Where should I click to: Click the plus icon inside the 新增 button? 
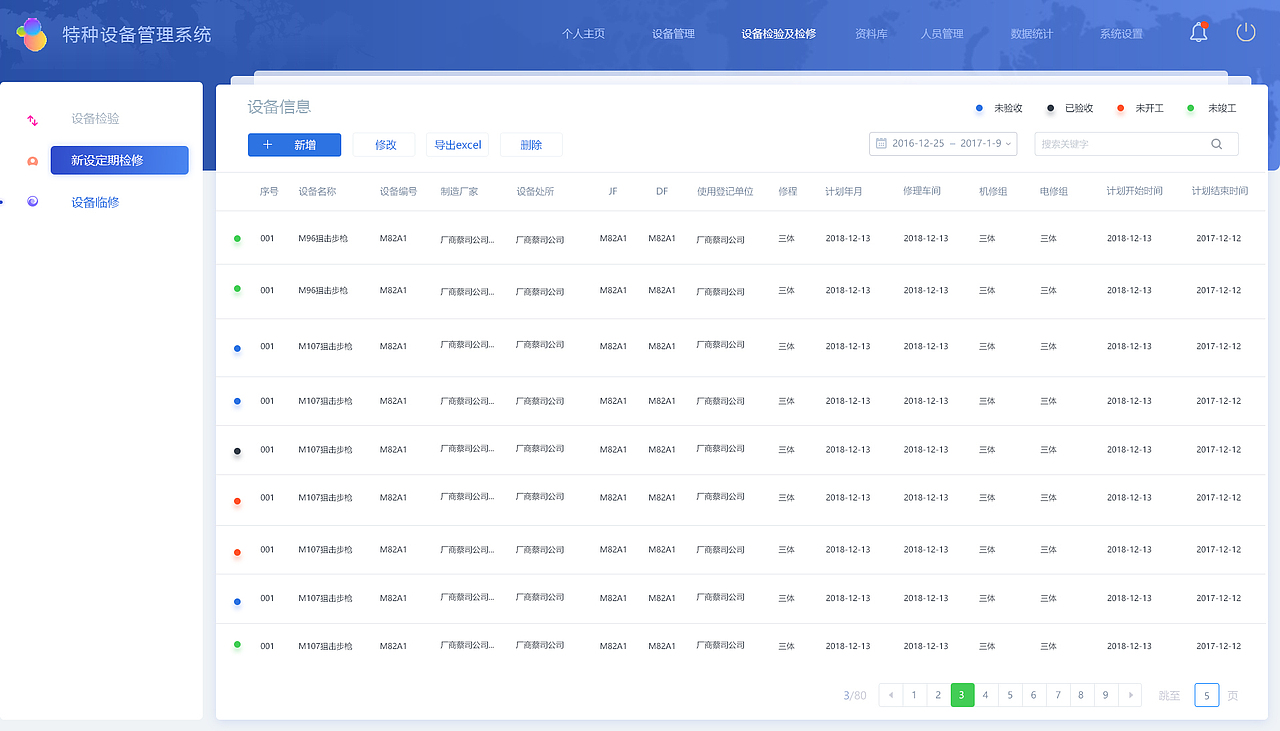pos(268,144)
